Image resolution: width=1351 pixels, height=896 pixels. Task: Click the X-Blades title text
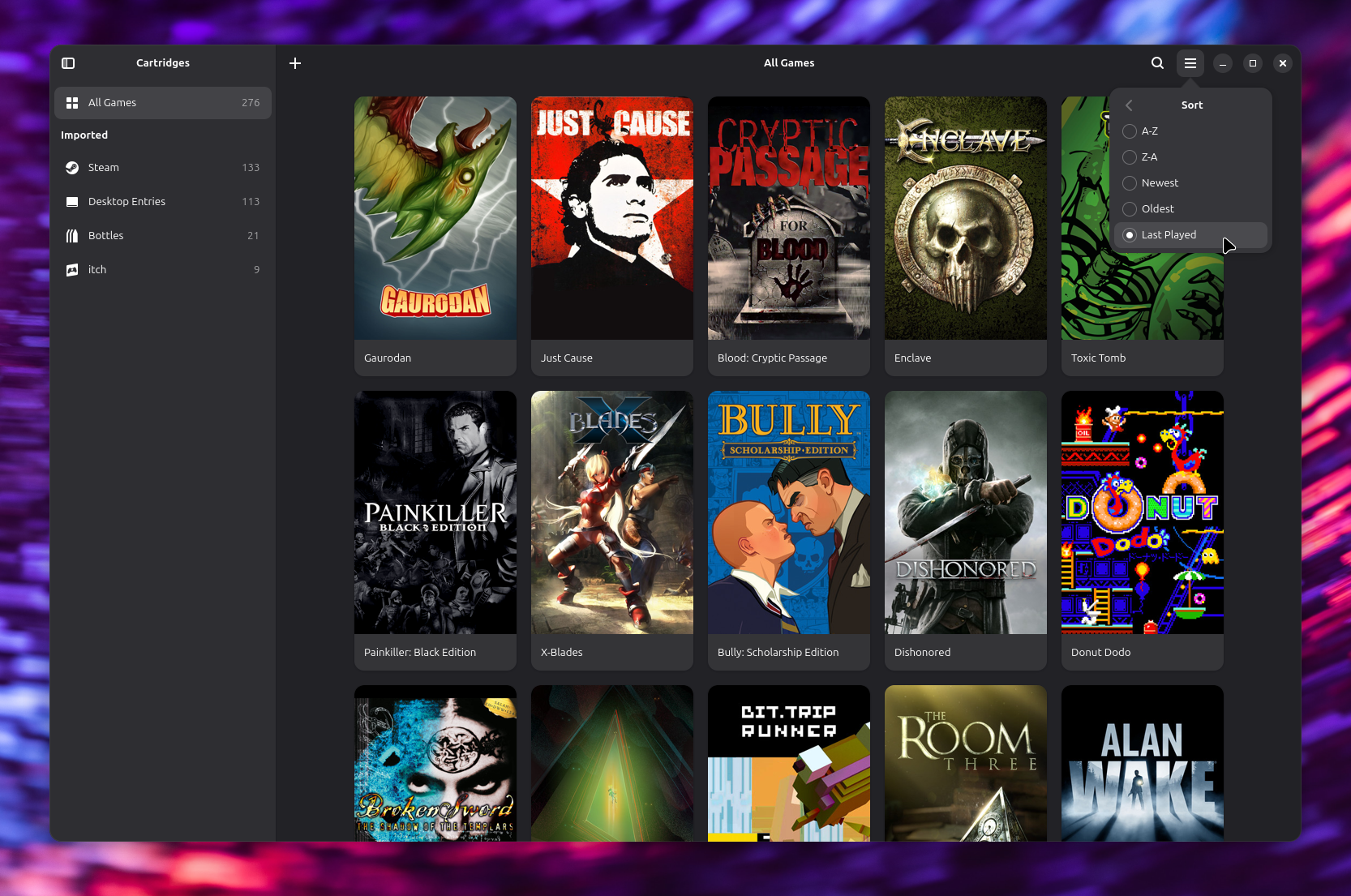561,653
